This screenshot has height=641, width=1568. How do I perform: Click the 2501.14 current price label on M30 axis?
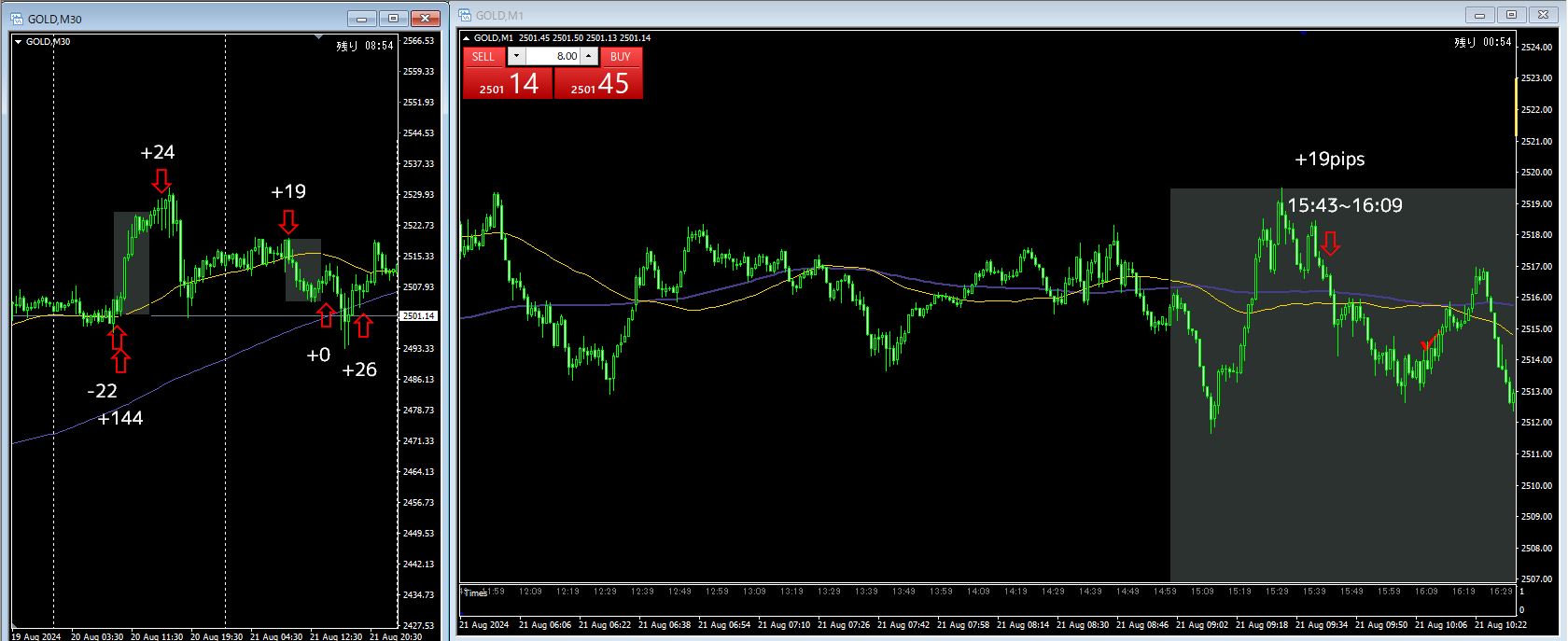(x=418, y=316)
